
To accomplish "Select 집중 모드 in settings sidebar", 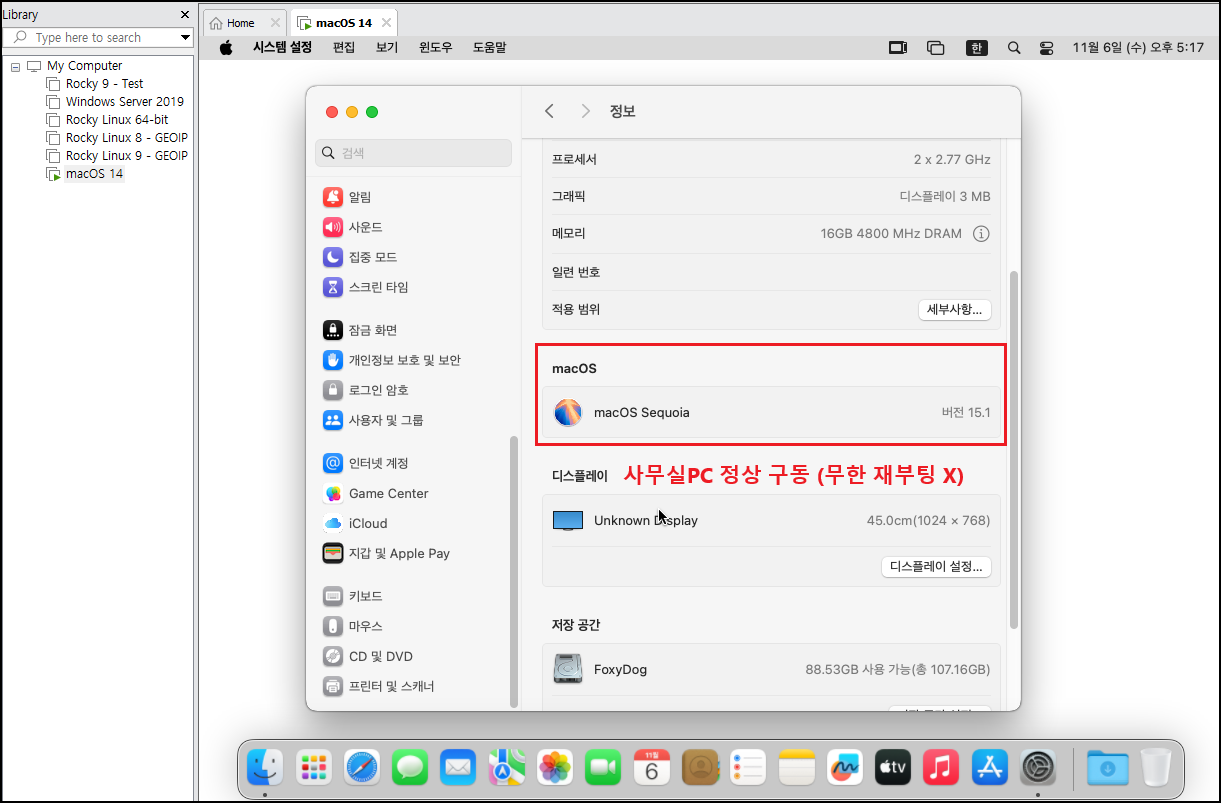I will tap(359, 257).
